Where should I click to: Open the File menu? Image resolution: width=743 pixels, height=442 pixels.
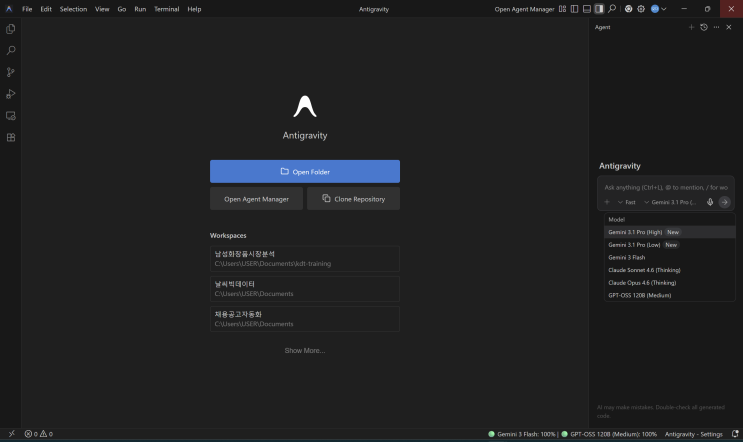coord(27,9)
